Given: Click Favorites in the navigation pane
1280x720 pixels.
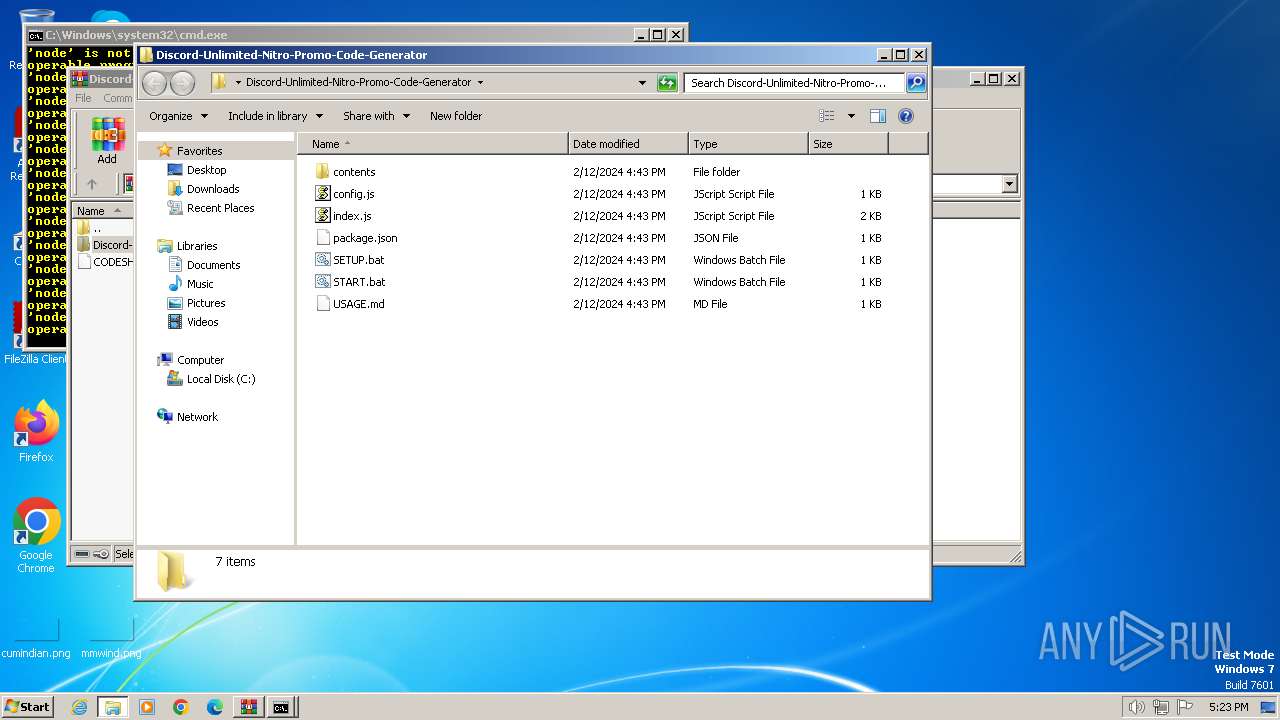Looking at the screenshot, I should point(199,151).
